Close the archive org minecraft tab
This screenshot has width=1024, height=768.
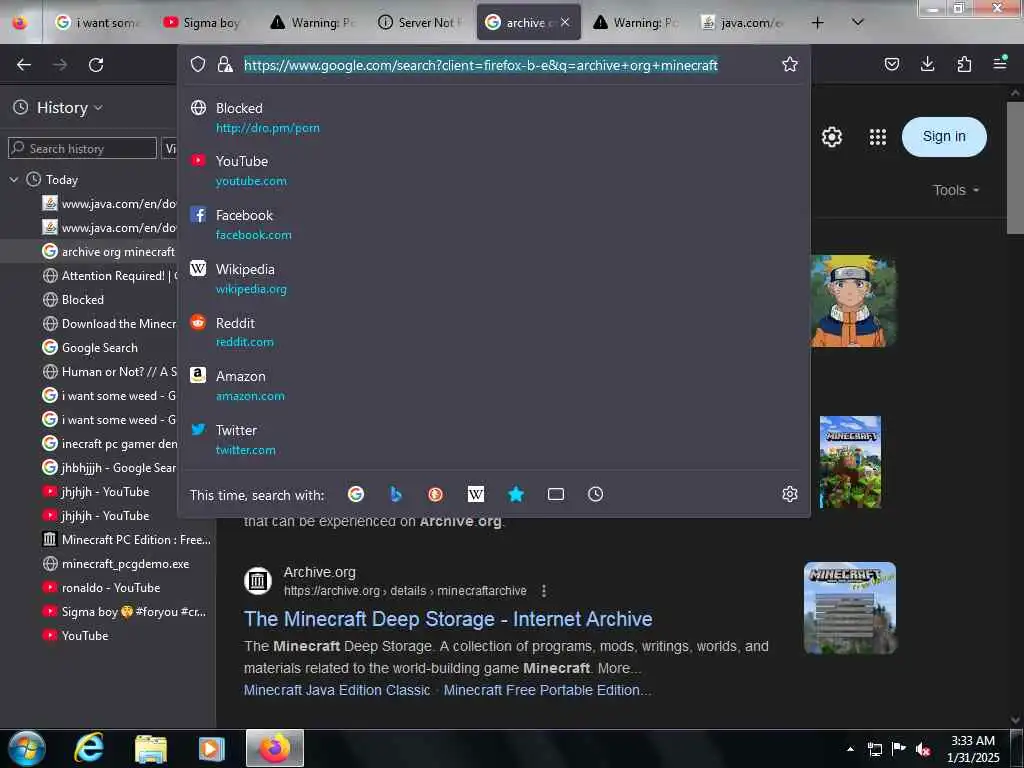565,22
